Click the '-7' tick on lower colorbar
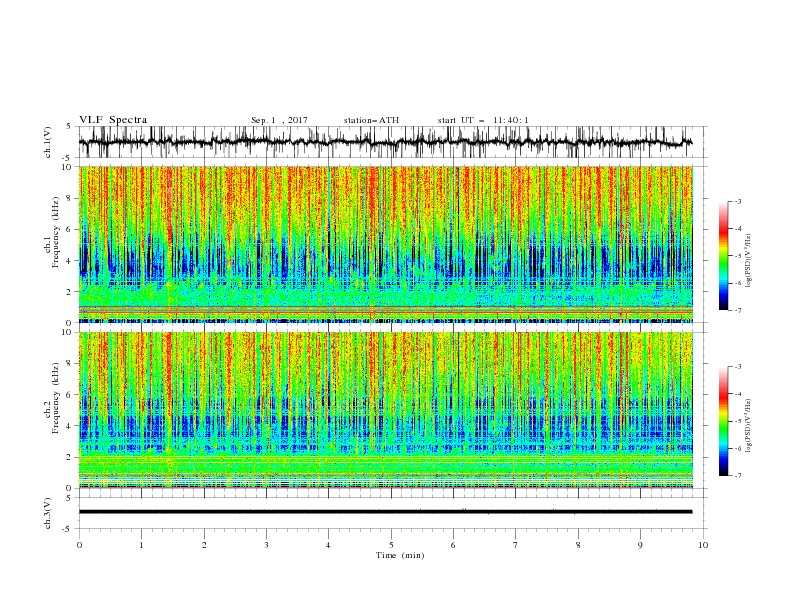The image size is (792, 612). (738, 475)
